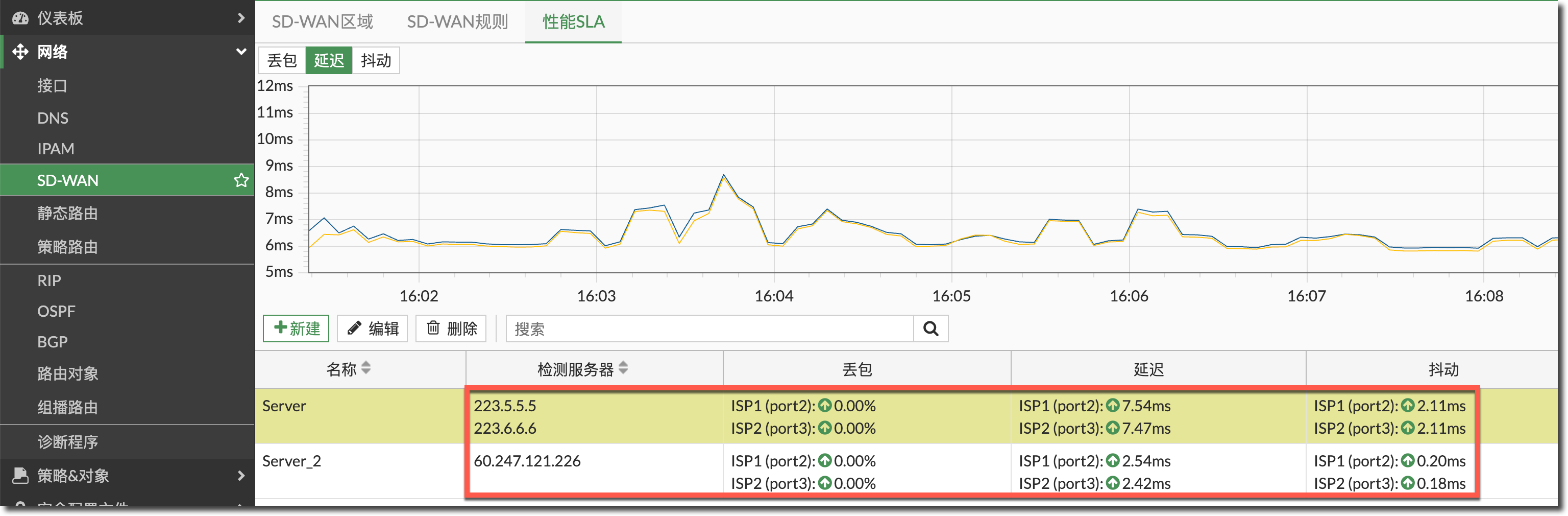Click the 删除 delete button
The image size is (1568, 516).
point(451,329)
